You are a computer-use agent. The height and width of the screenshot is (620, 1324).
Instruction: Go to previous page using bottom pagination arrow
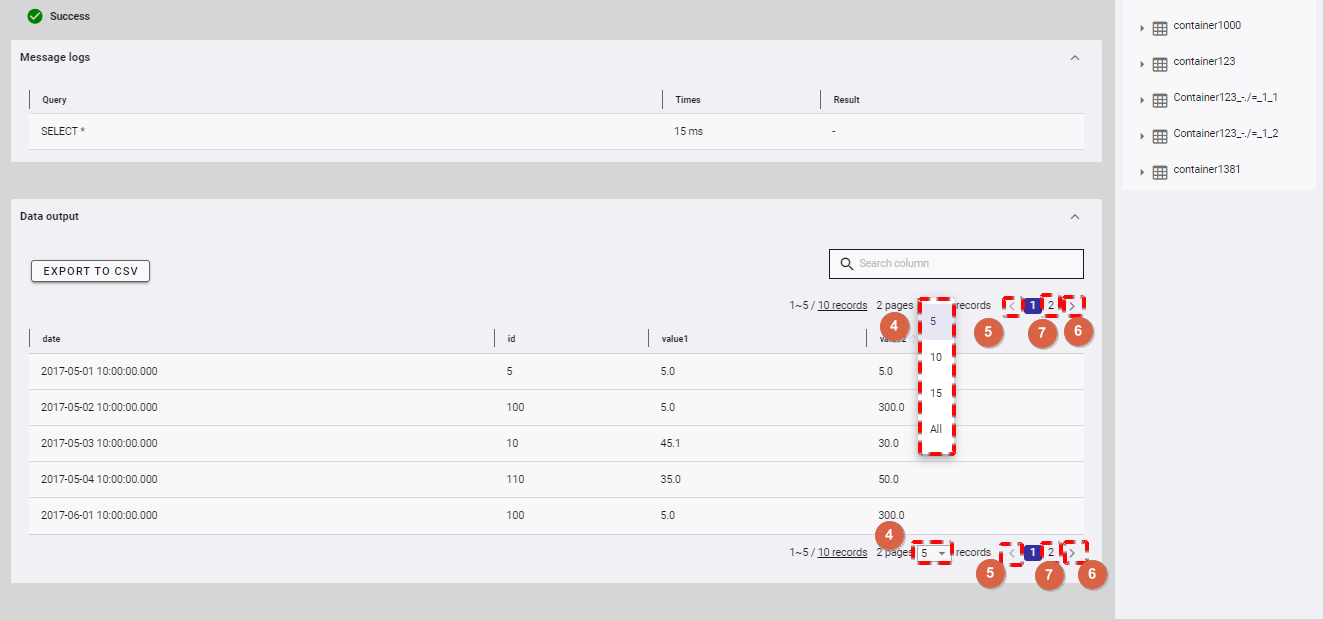tap(1012, 553)
